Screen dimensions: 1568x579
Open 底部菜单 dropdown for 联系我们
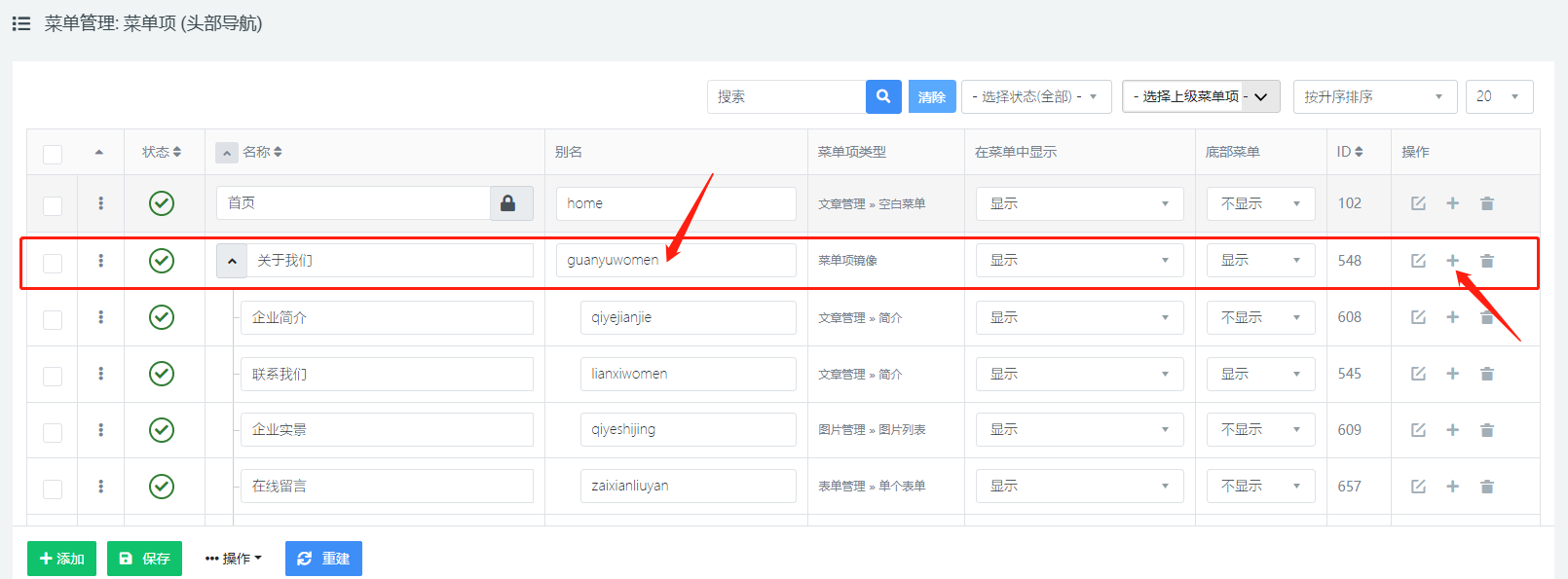click(x=1260, y=374)
